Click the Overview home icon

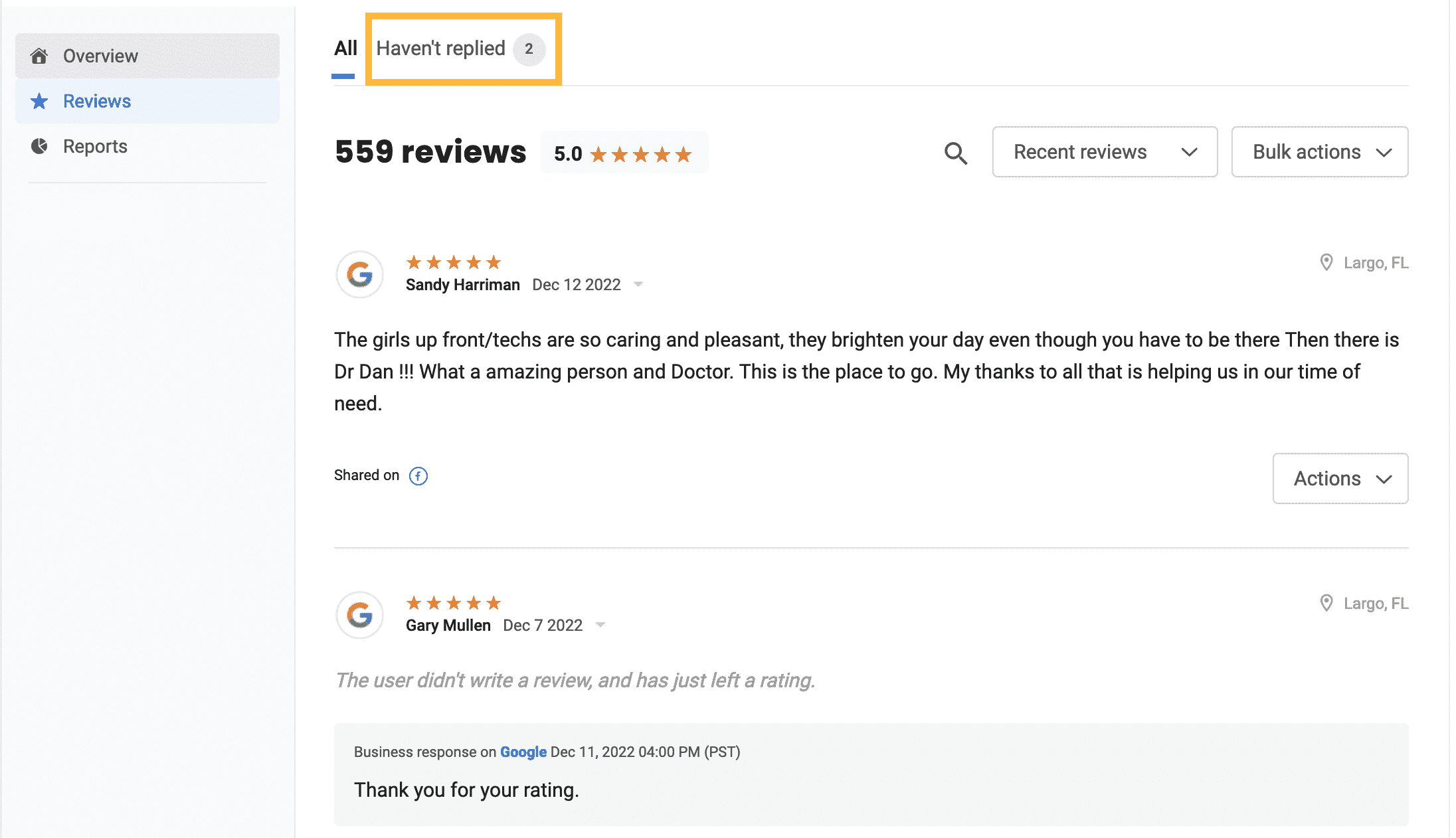[x=39, y=56]
